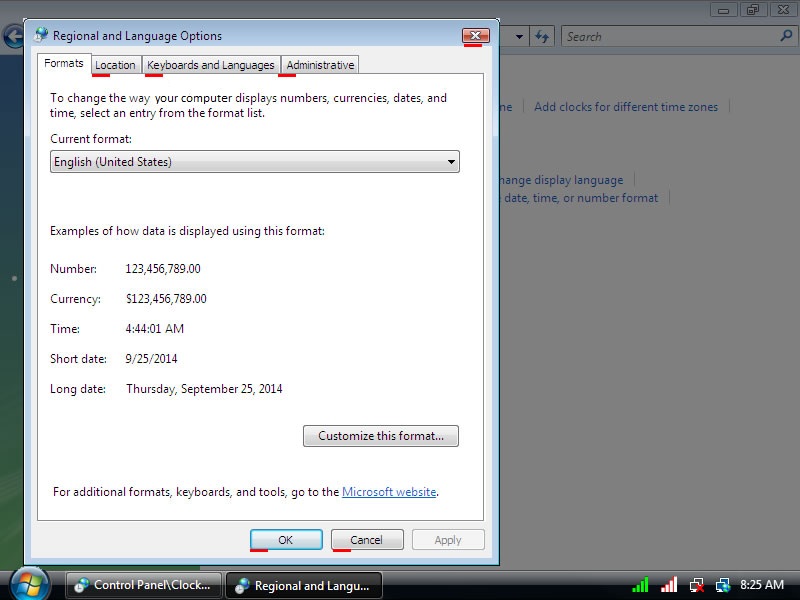Click the refresh arrows icon beside Search

click(542, 36)
